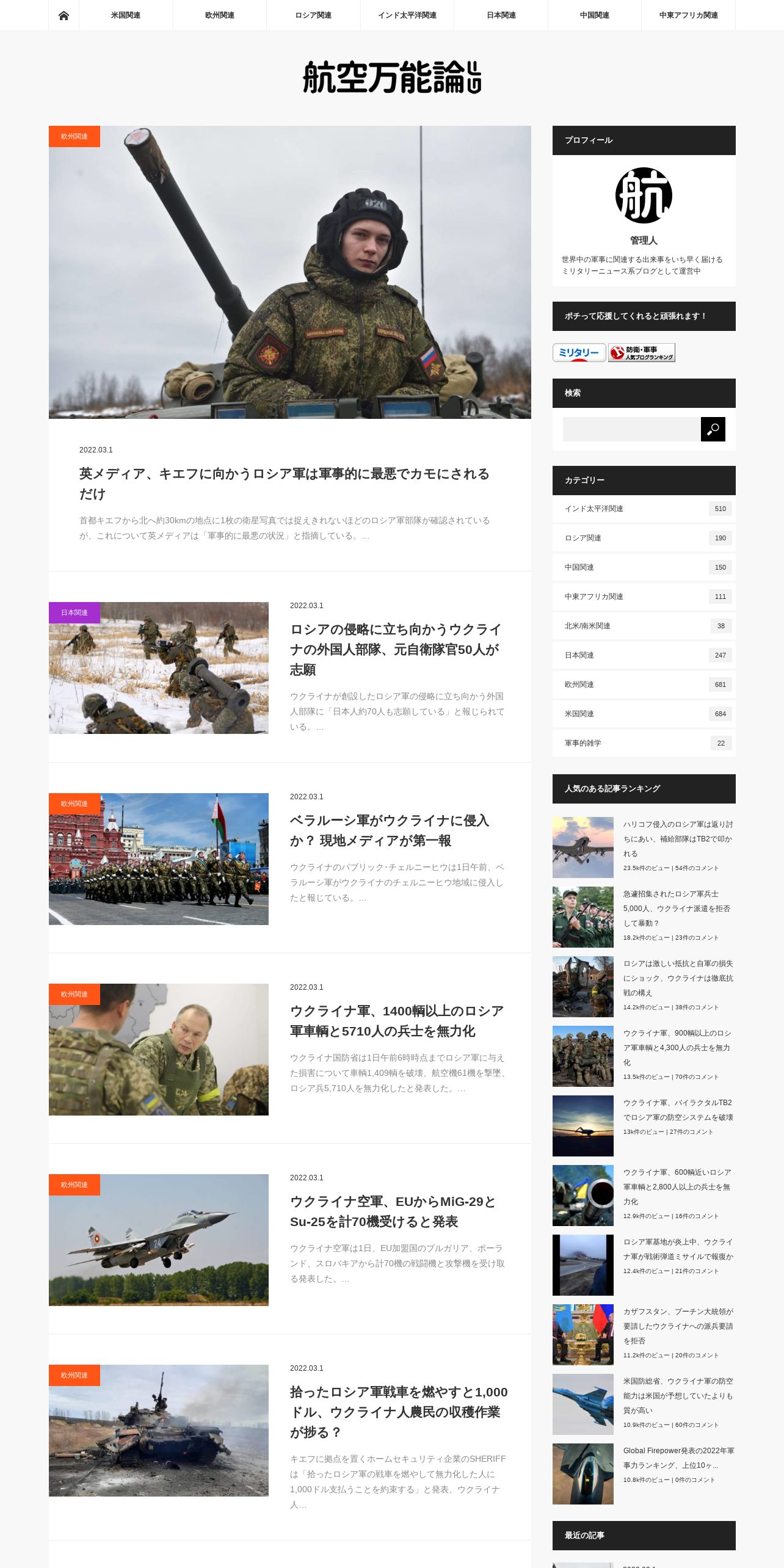784x1568 pixels.
Task: Open the TB2 drone ranking thumbnail
Action: pyautogui.click(x=583, y=848)
